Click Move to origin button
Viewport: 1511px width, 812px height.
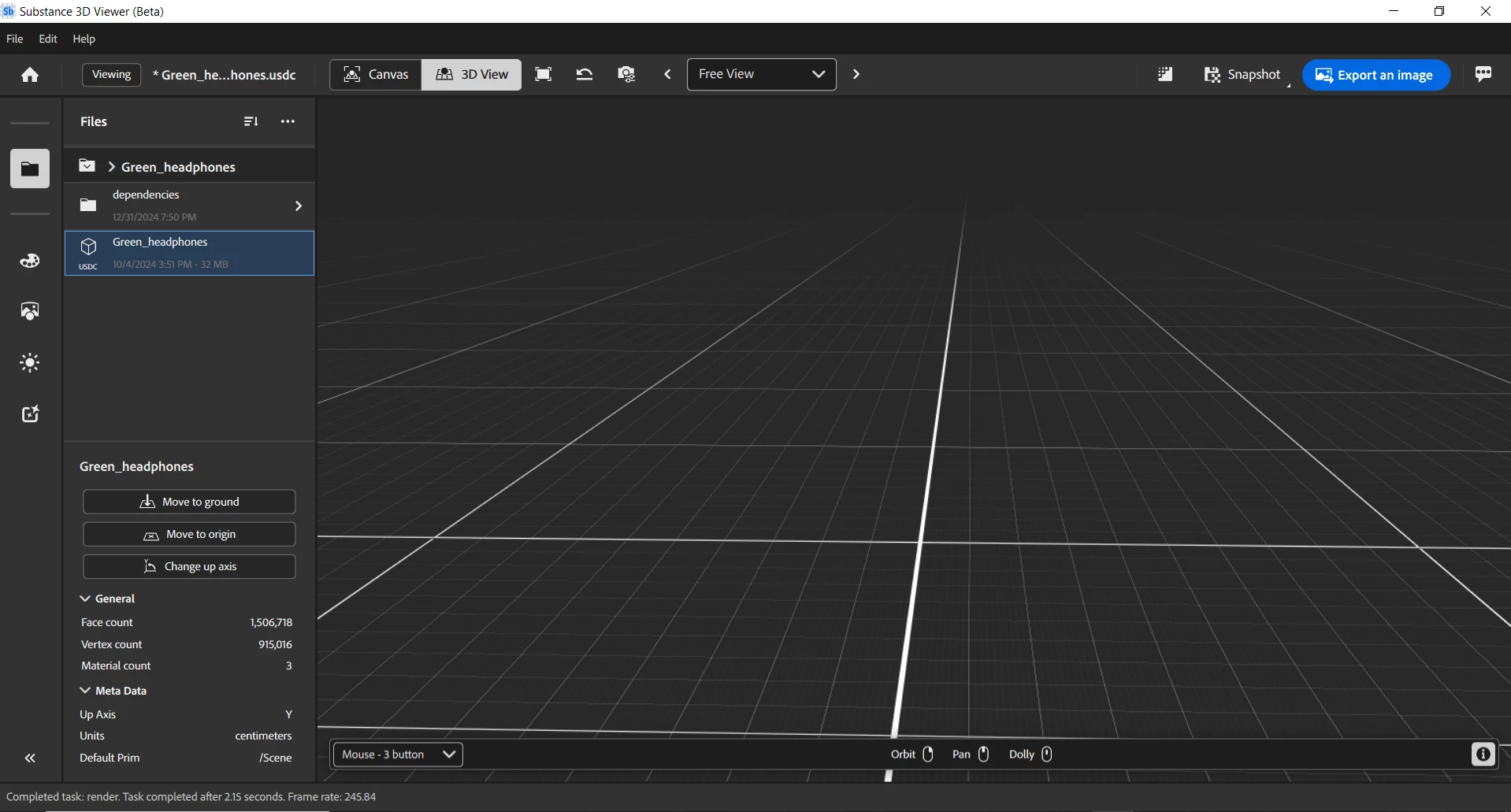[189, 534]
